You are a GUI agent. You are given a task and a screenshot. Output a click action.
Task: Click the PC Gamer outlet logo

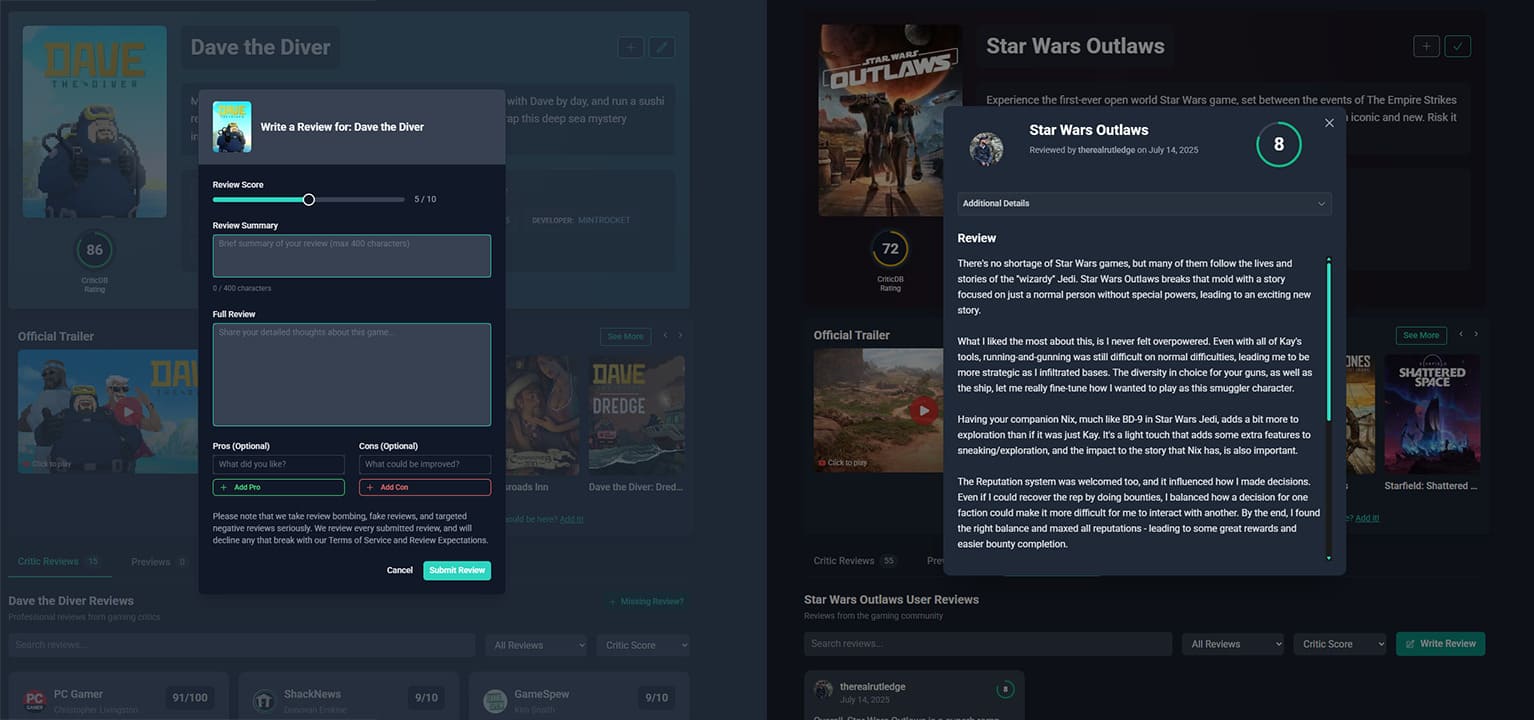(x=35, y=700)
